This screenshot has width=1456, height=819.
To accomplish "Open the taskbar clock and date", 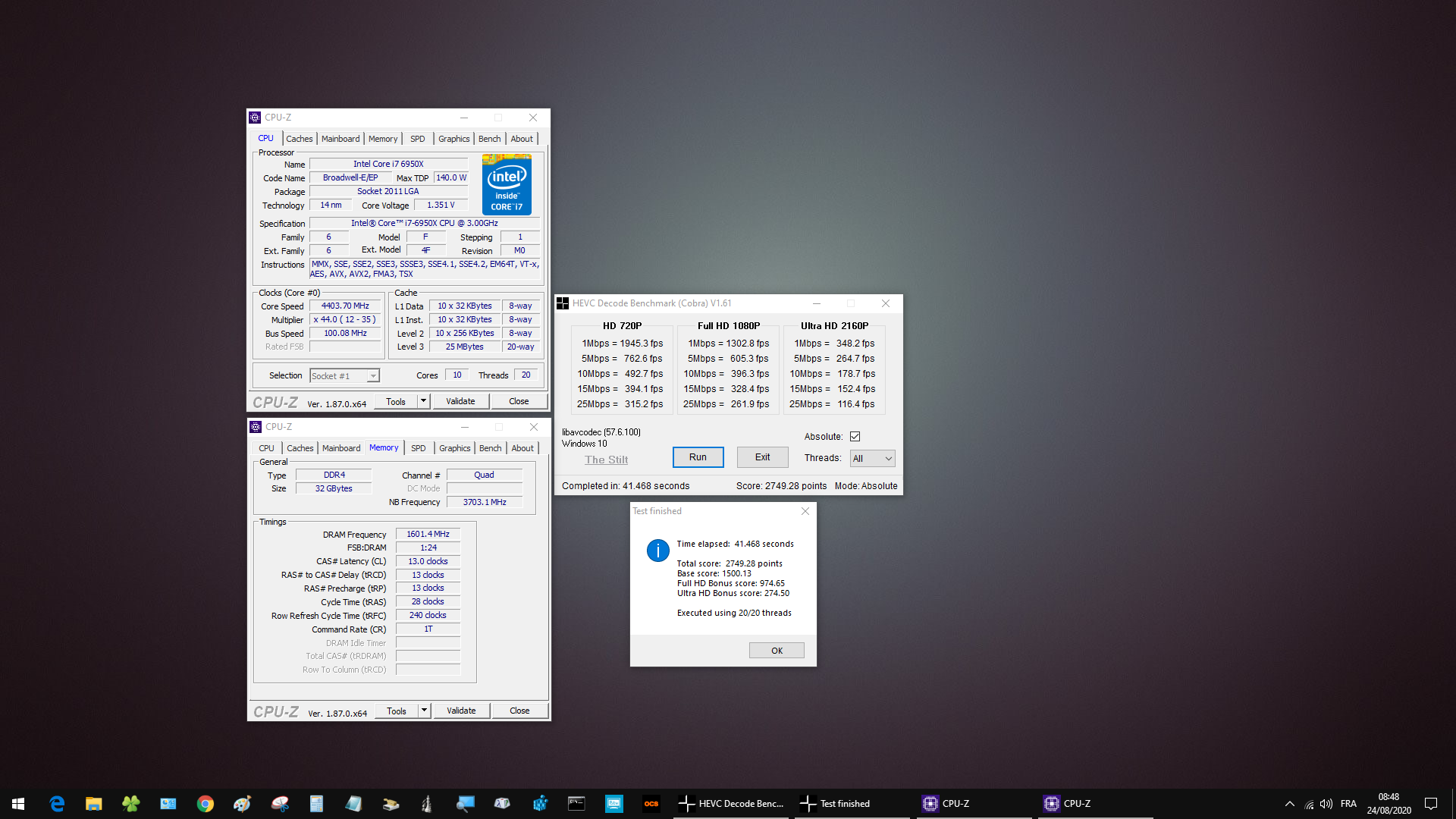I will 1389,804.
